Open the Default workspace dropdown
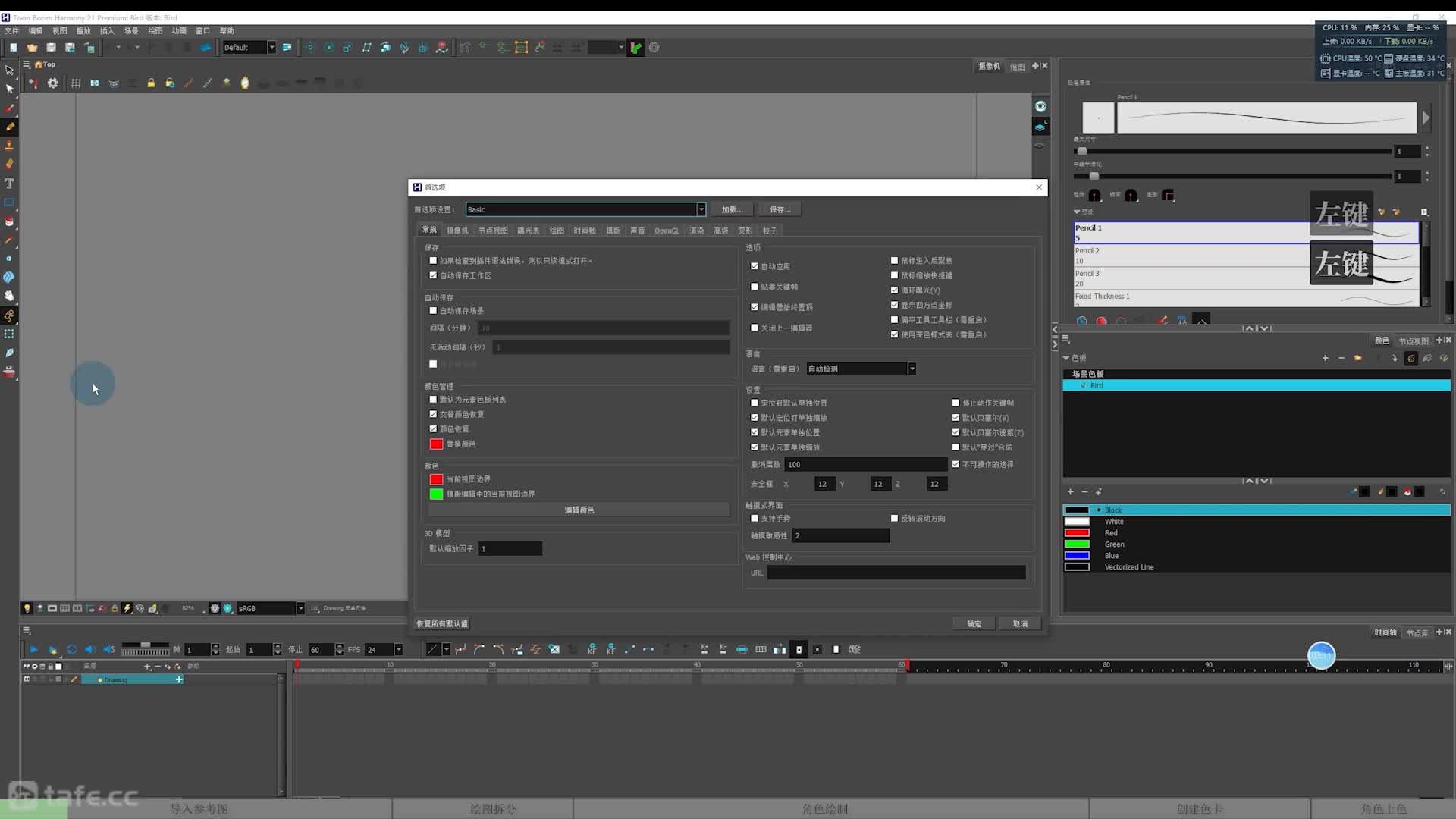Screen dimensions: 1456x819 pyautogui.click(x=249, y=47)
